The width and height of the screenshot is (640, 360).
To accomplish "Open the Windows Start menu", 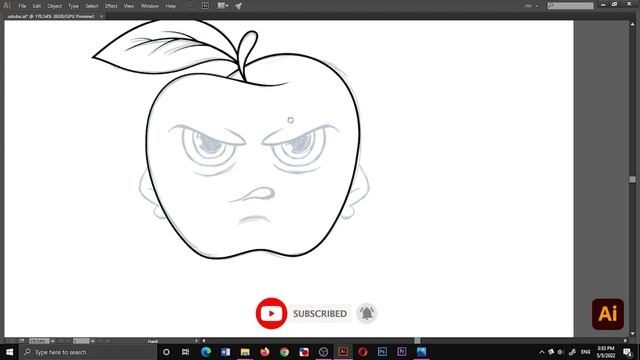I will (x=9, y=352).
